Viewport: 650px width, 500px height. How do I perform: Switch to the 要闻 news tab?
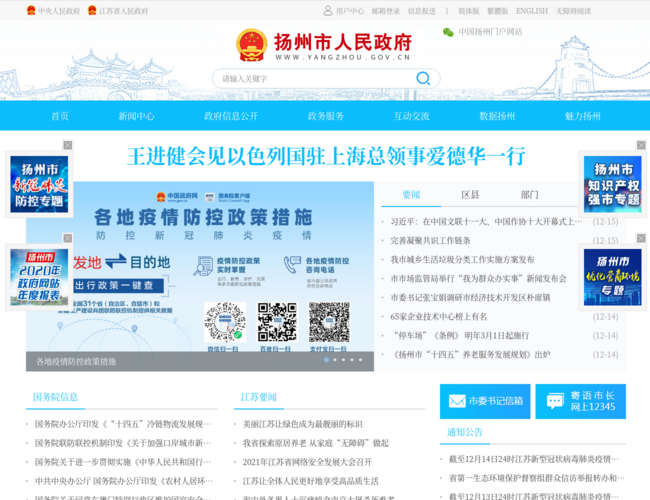pos(411,195)
